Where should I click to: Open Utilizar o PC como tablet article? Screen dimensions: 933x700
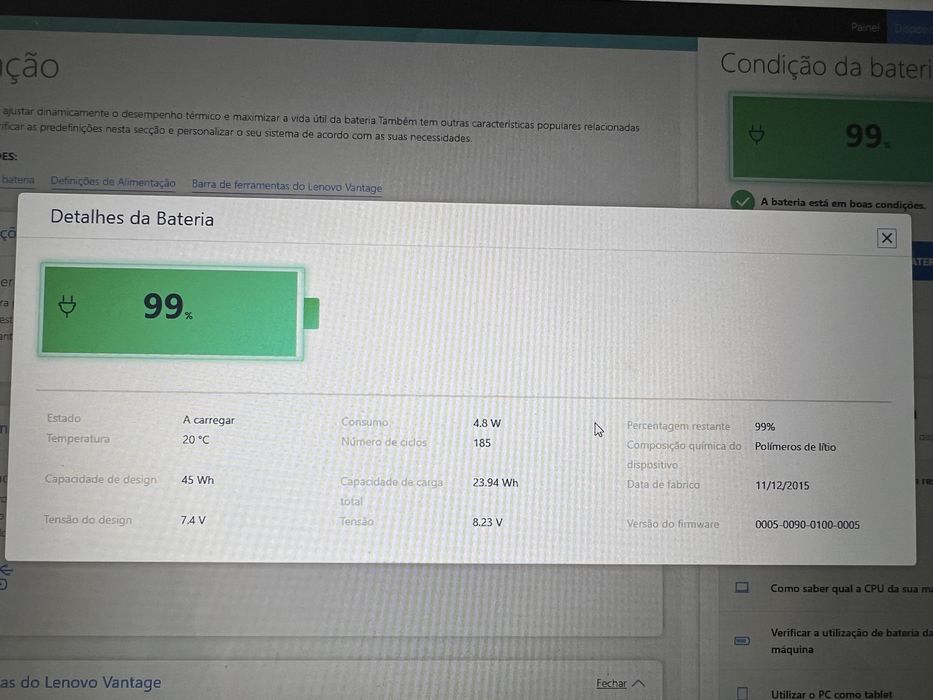pyautogui.click(x=831, y=694)
